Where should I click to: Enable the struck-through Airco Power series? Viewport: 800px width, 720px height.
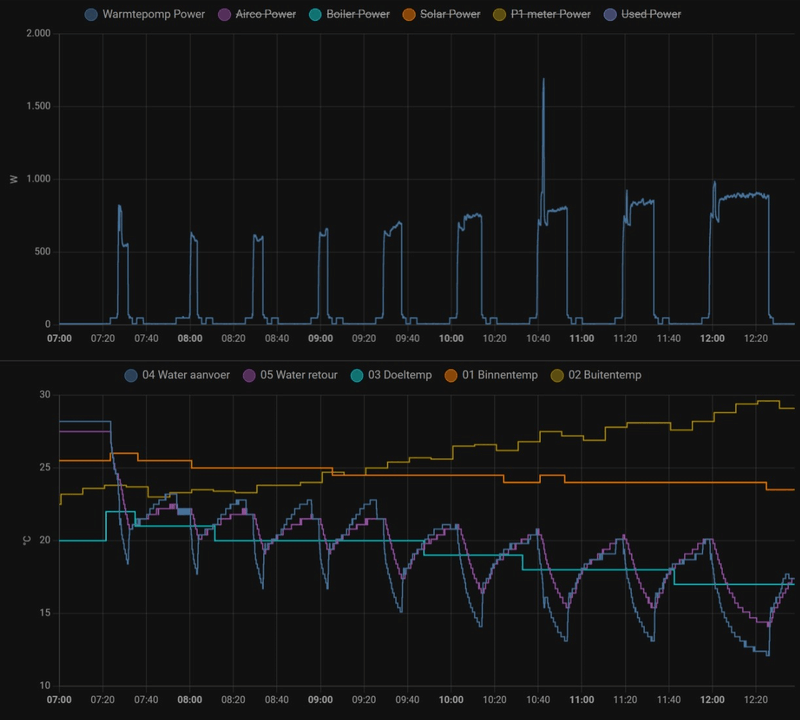click(x=257, y=14)
